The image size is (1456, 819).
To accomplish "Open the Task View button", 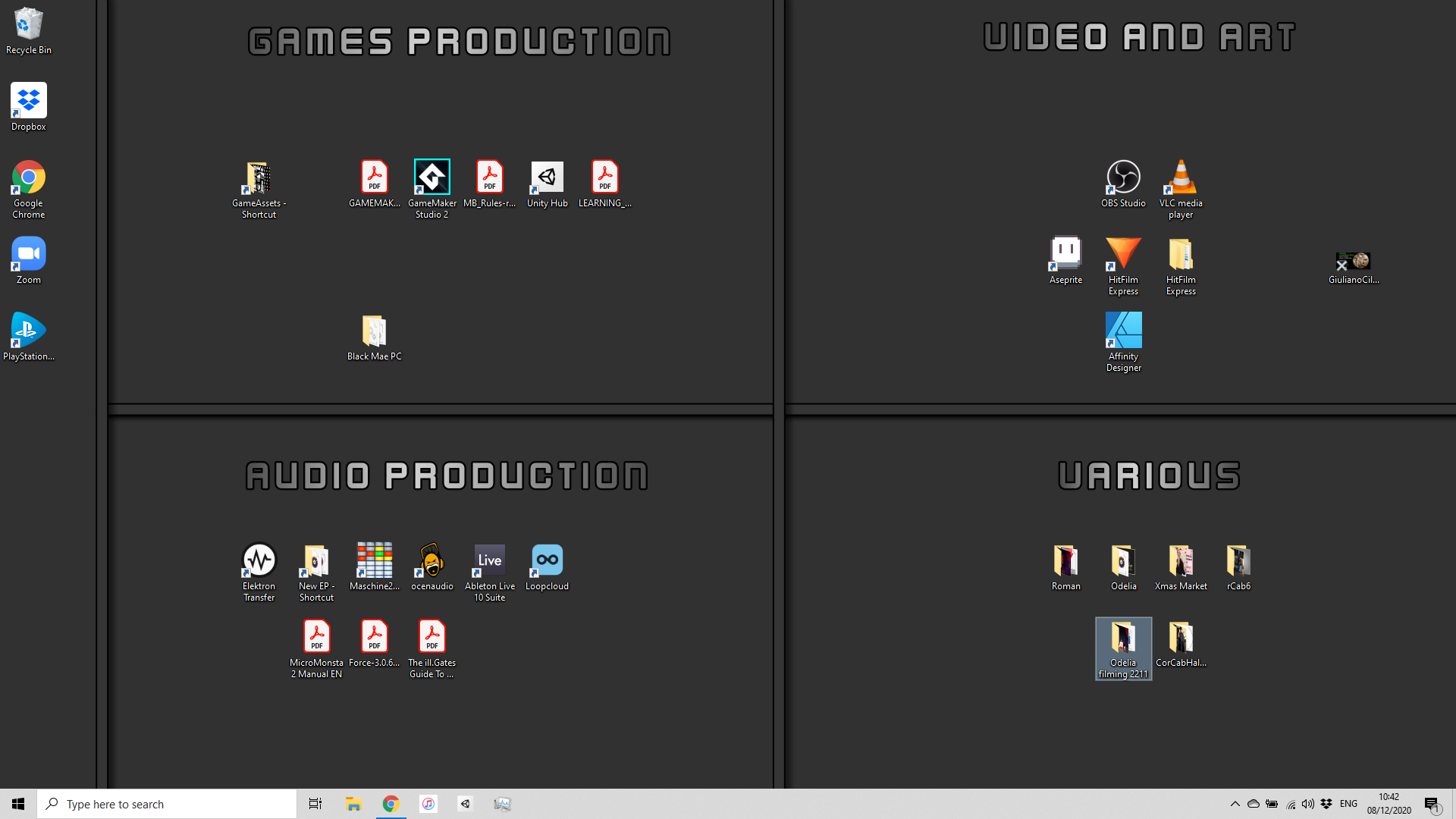I will tap(315, 804).
